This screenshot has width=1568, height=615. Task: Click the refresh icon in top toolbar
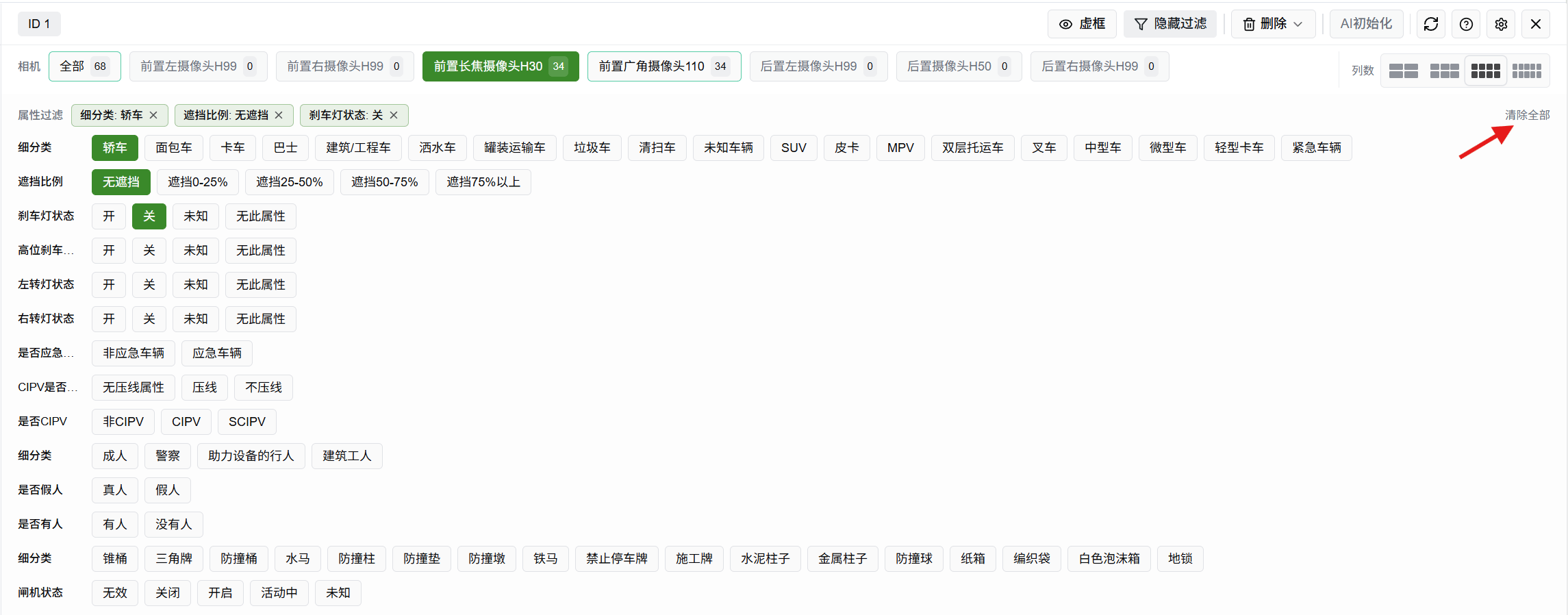[x=1430, y=24]
